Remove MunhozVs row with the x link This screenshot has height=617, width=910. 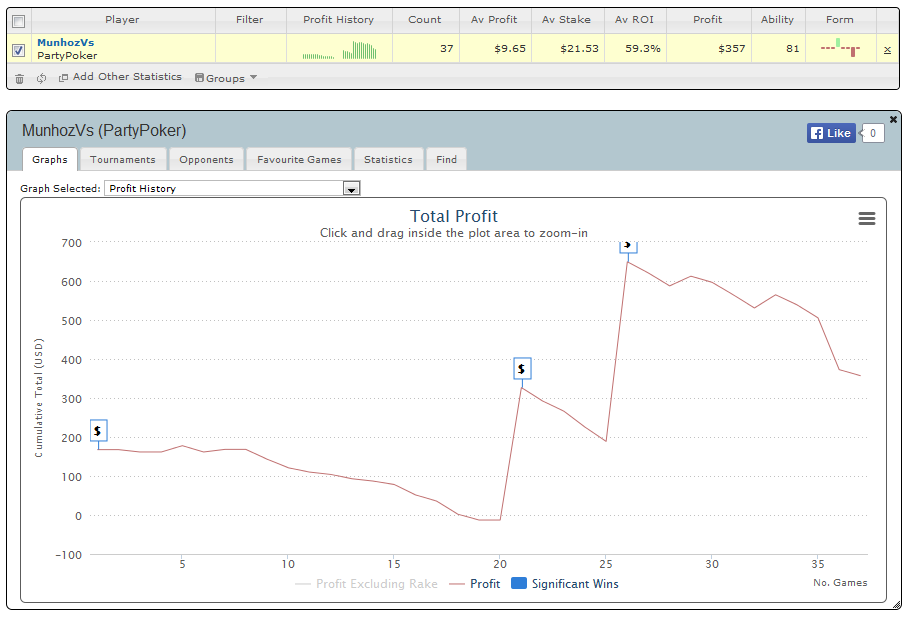[887, 50]
